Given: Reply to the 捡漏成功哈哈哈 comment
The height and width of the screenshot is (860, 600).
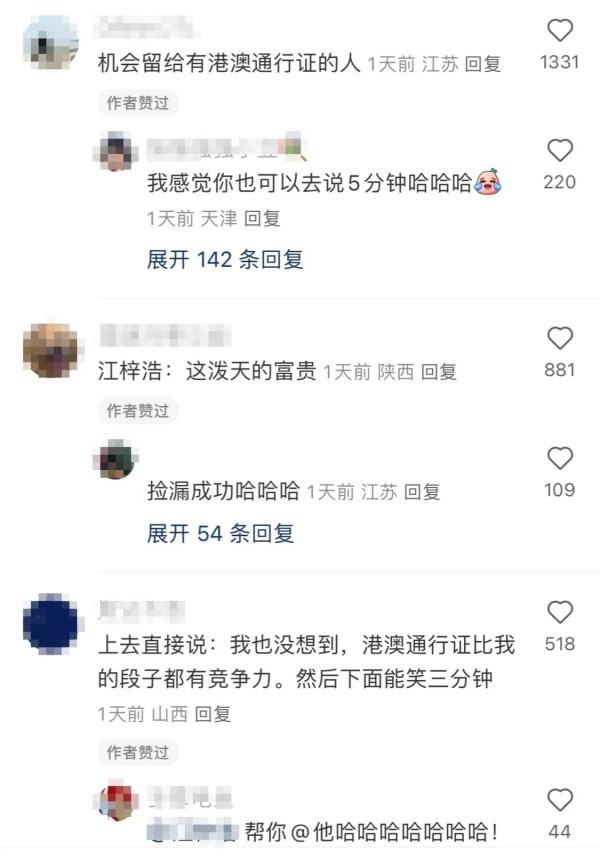Looking at the screenshot, I should (x=422, y=492).
